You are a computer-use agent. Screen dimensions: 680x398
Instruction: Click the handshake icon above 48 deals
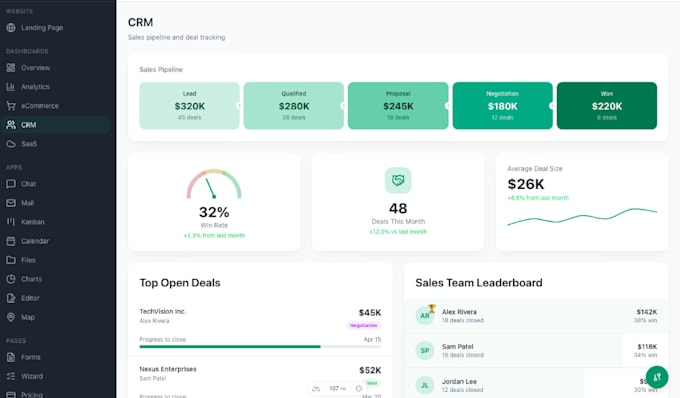point(398,180)
